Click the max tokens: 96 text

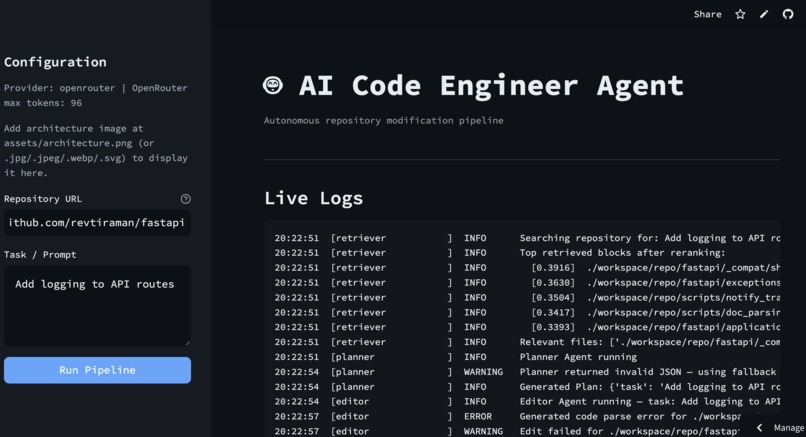pyautogui.click(x=43, y=103)
